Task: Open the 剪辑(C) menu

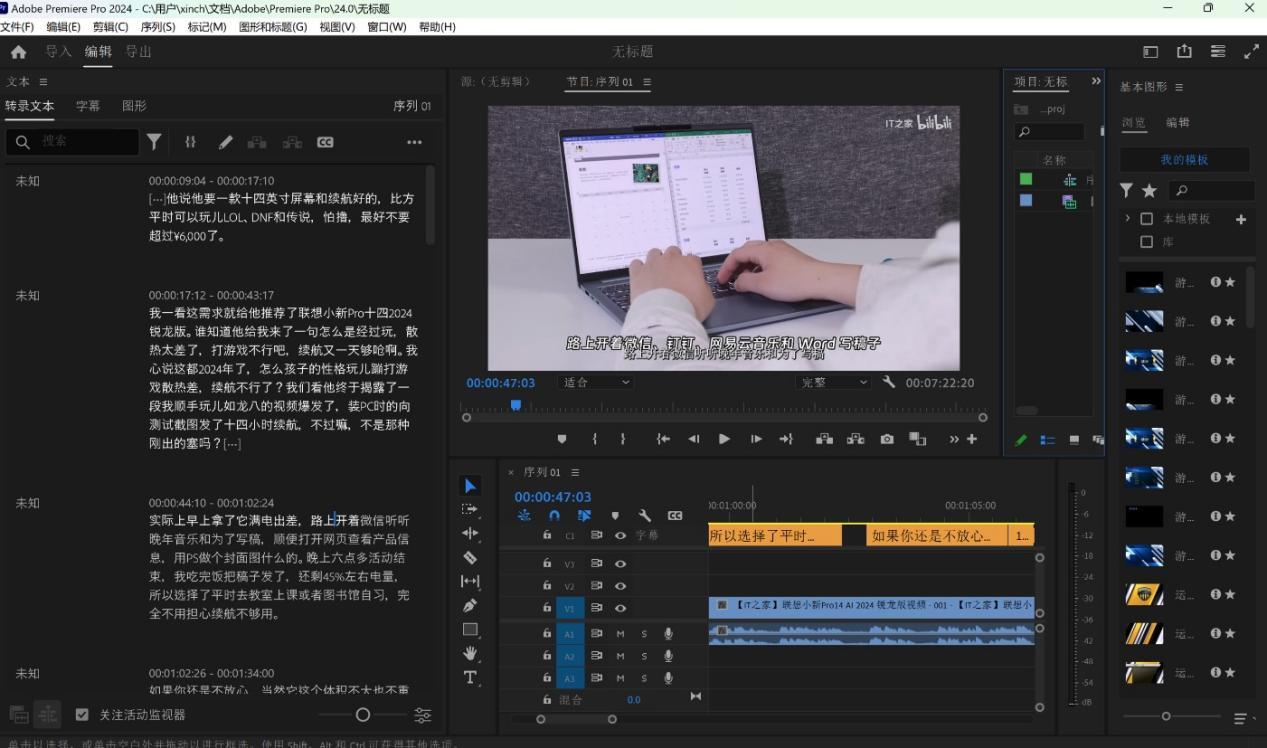Action: 110,27
